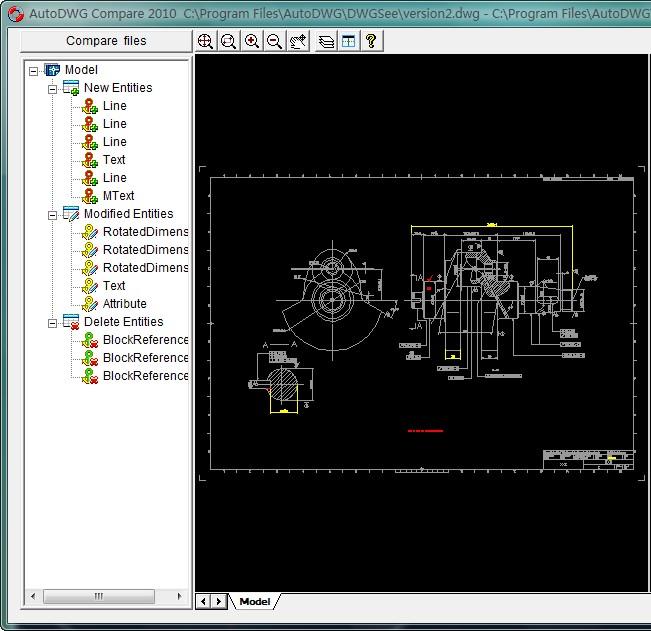Select the zoom window tool
Viewport: 651px width, 631px height.
click(x=228, y=41)
